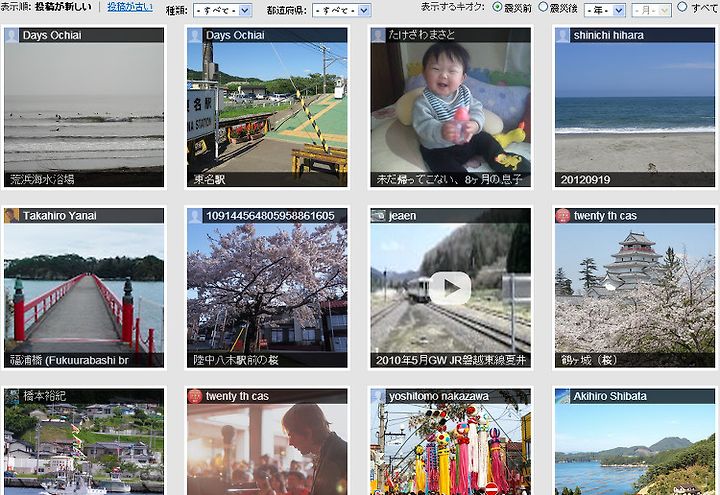Open the 鶴ヶ城（桜）castle photo
The image size is (720, 495).
[635, 288]
